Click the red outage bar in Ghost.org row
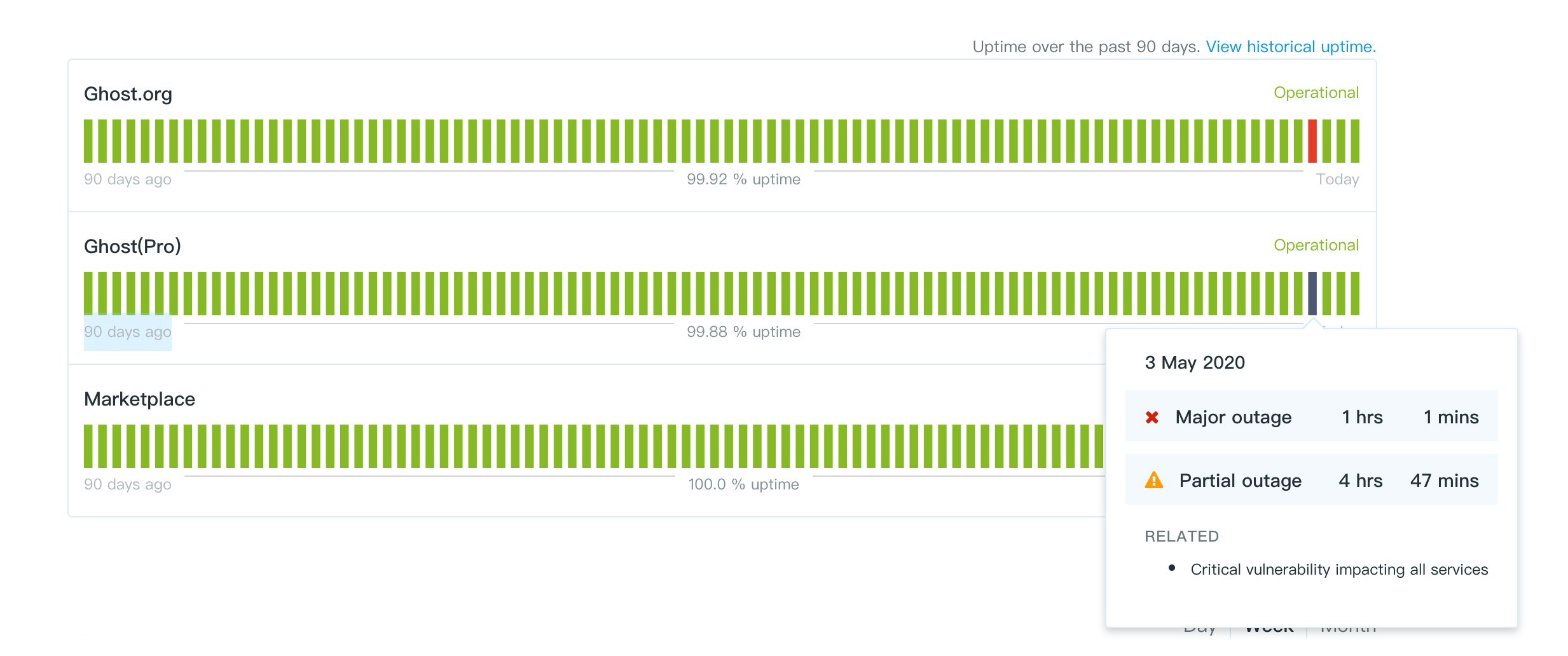This screenshot has width=1568, height=656. (1312, 141)
